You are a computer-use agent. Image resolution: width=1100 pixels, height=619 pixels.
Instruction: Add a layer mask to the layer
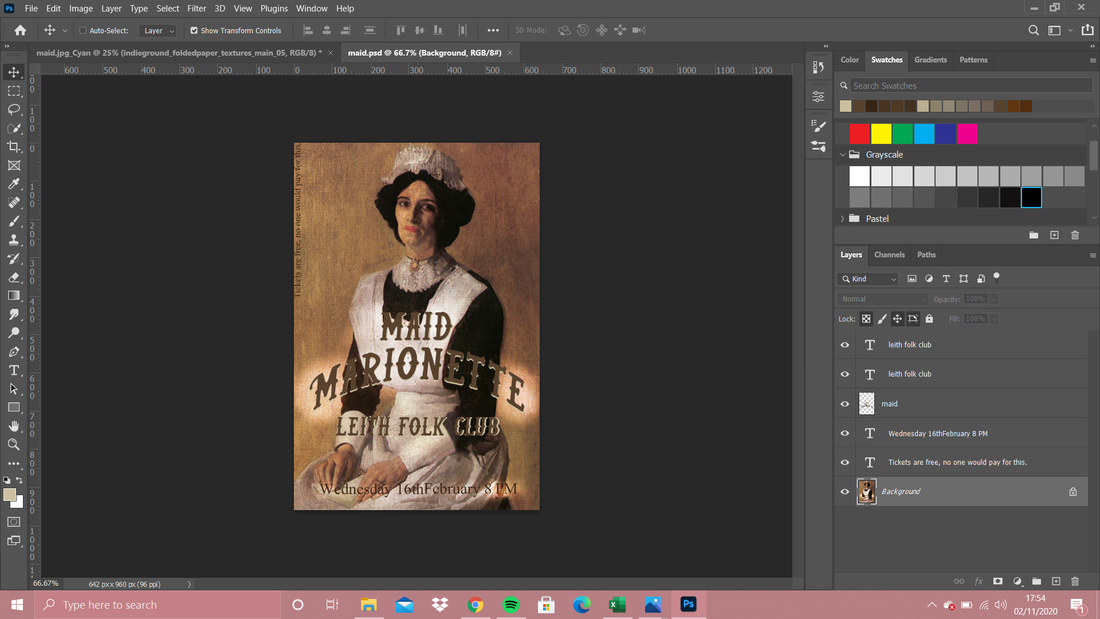point(998,581)
